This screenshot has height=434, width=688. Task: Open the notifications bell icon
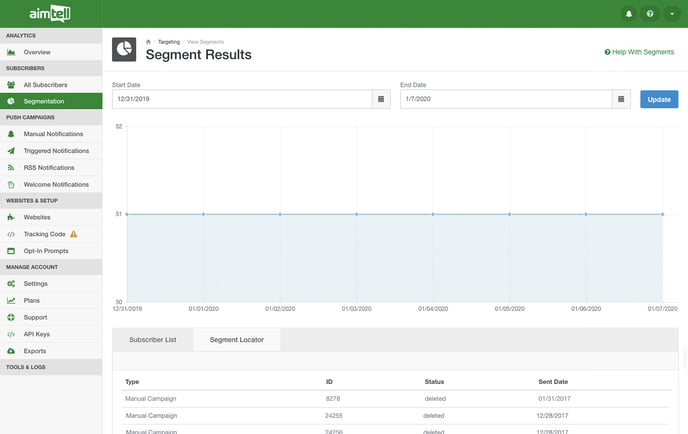coord(628,14)
